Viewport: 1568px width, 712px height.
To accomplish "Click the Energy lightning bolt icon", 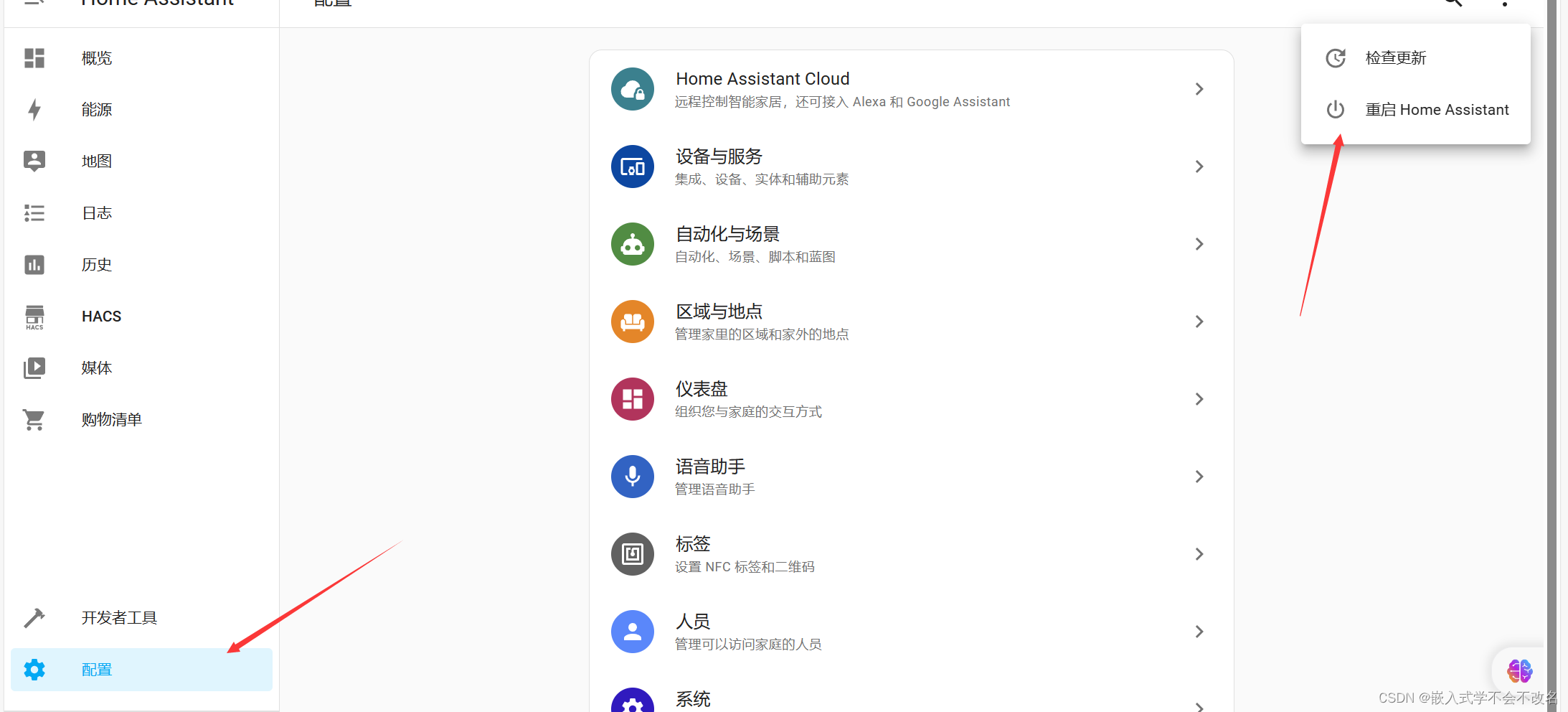I will coord(34,110).
